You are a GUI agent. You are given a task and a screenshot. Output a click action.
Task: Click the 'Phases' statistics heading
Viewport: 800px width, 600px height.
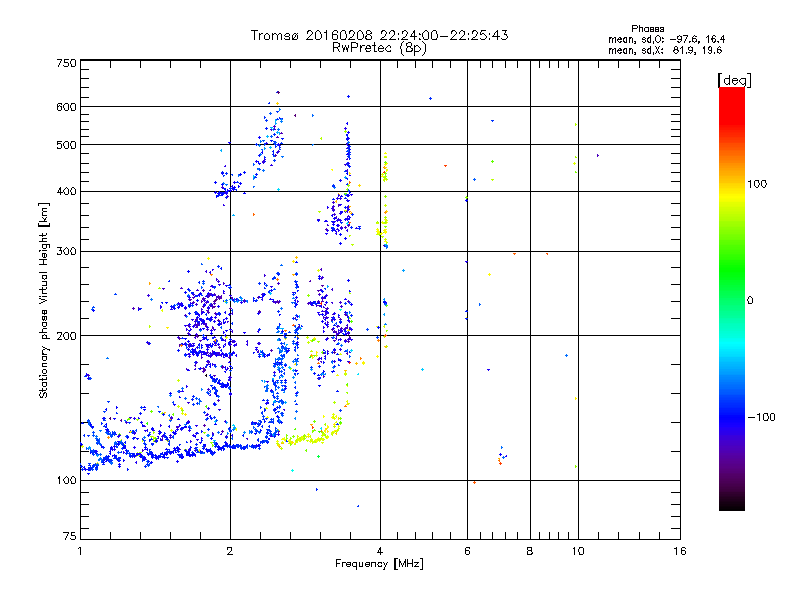click(647, 29)
